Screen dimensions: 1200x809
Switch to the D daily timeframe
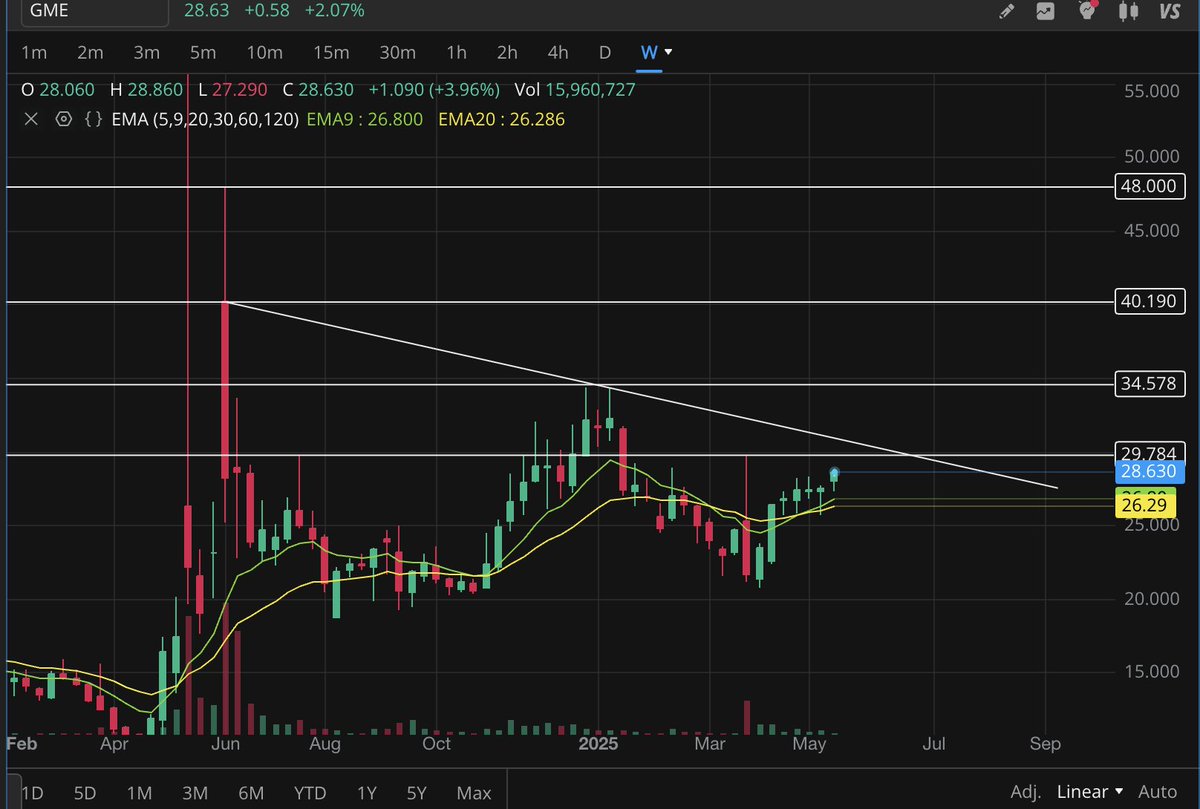click(x=604, y=52)
